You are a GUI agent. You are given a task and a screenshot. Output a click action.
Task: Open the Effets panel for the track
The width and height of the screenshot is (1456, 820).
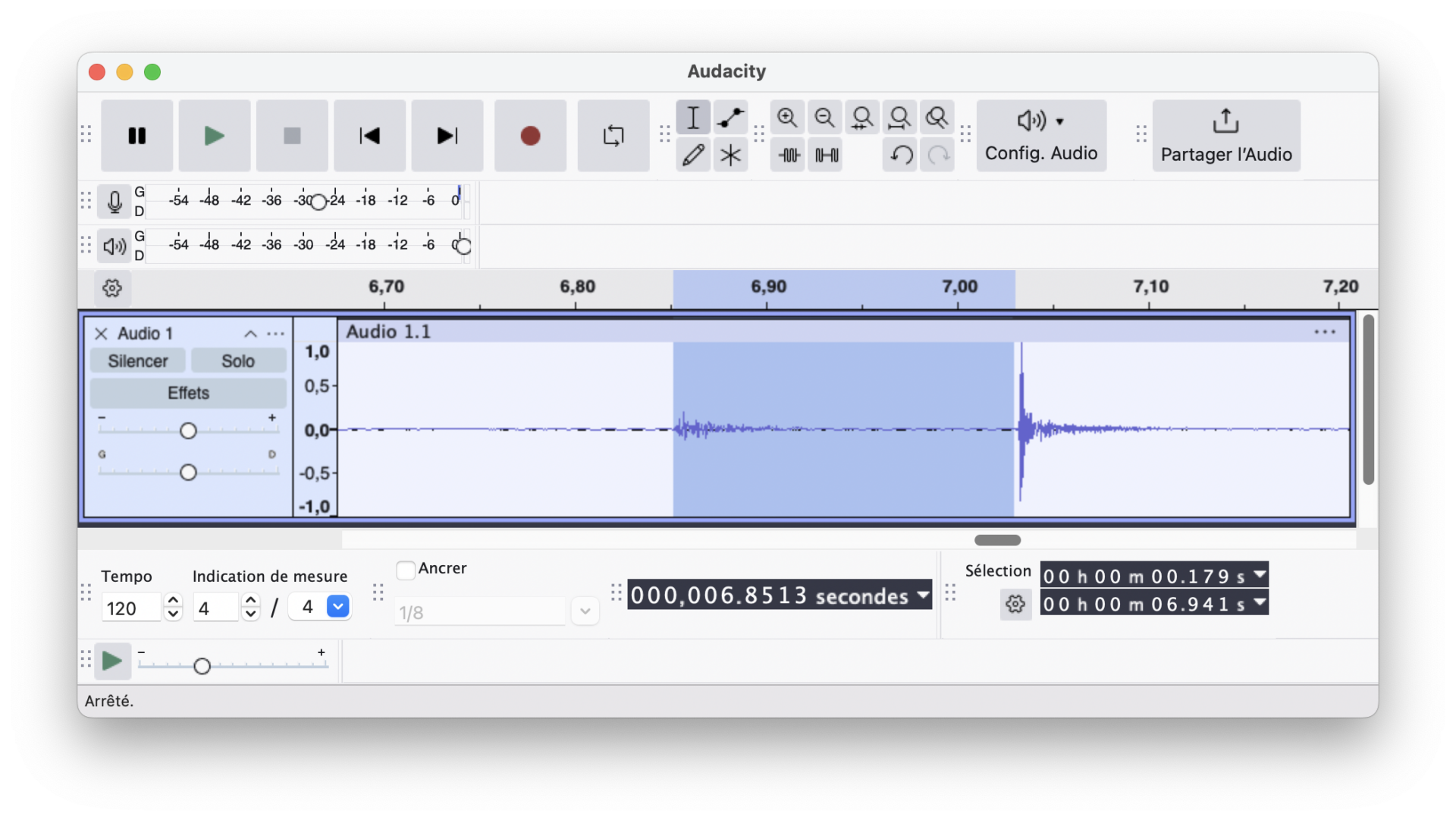pyautogui.click(x=188, y=393)
